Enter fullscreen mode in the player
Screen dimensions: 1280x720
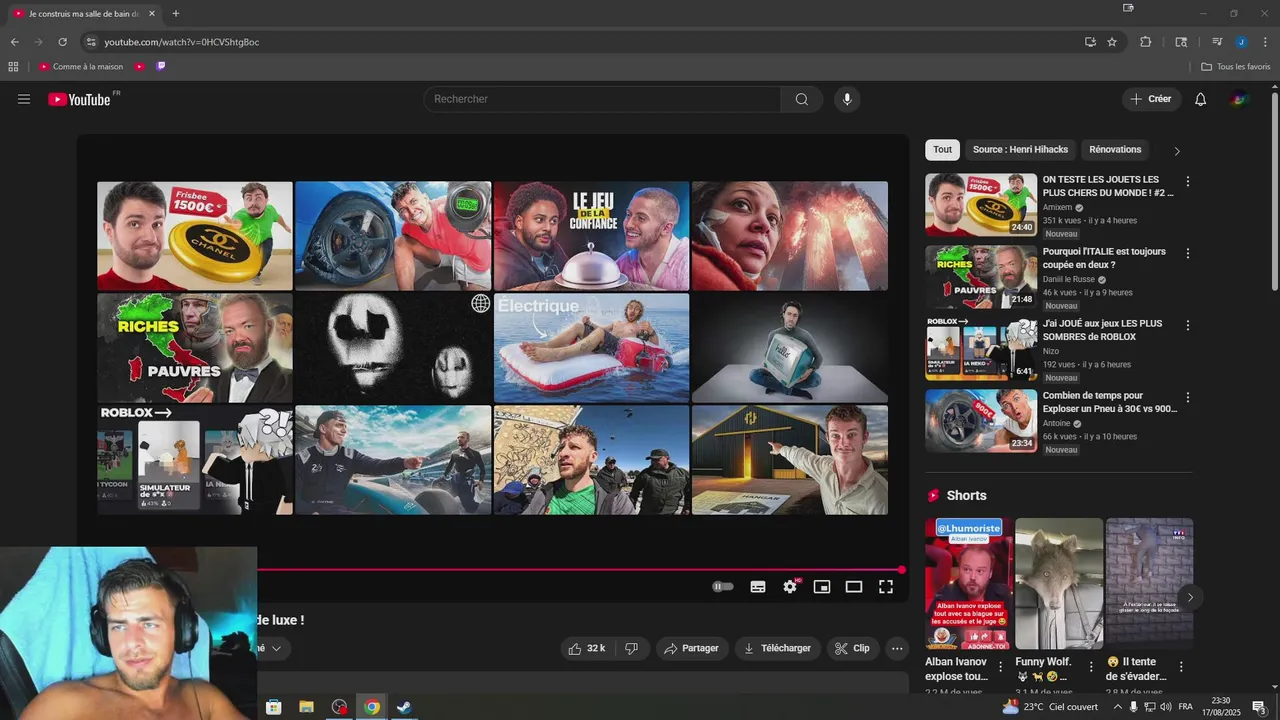coord(886,587)
